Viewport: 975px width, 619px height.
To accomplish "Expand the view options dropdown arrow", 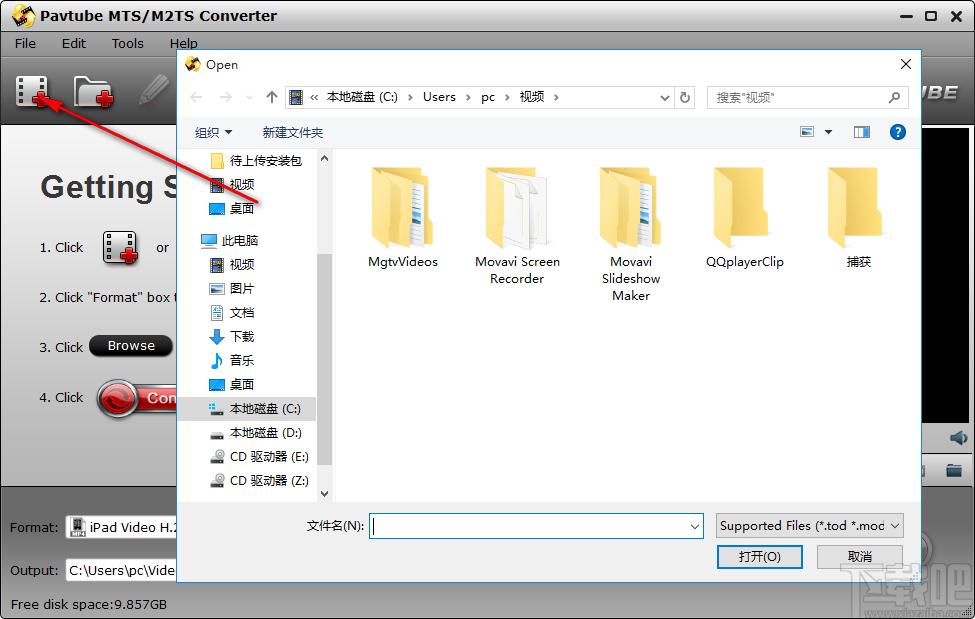I will tap(828, 132).
